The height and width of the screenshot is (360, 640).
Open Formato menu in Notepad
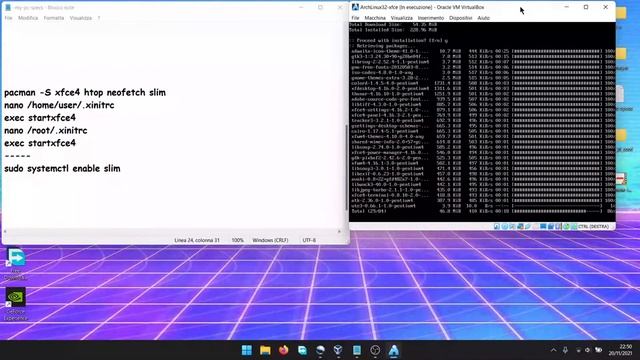point(54,18)
